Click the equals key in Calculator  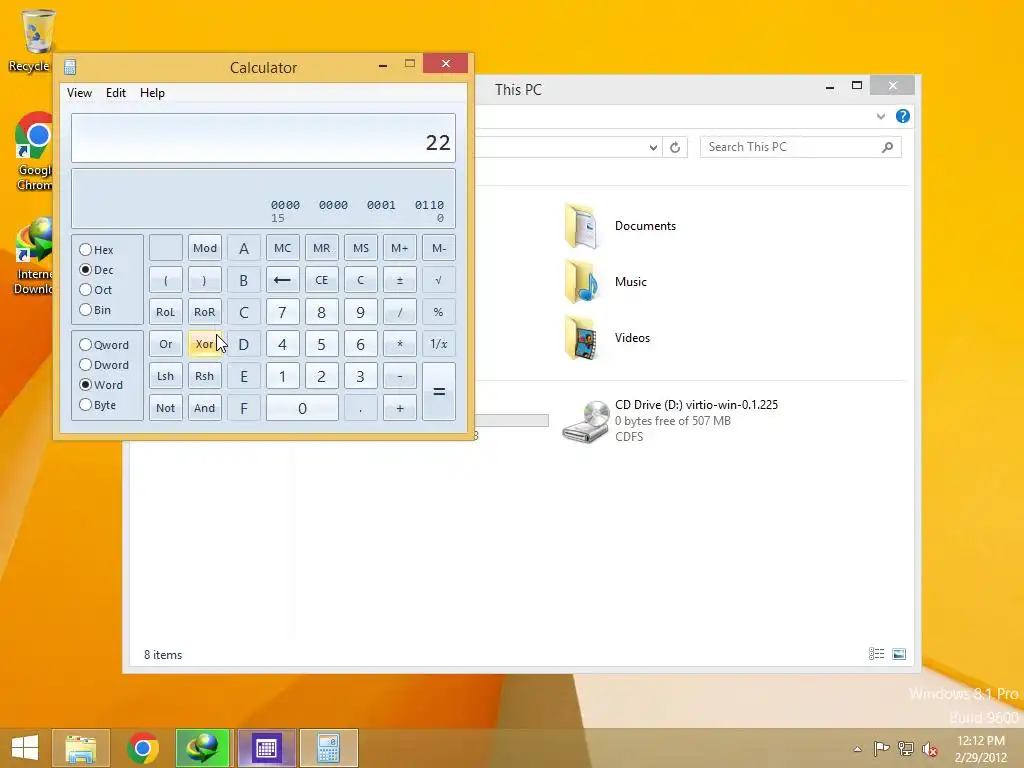438,392
